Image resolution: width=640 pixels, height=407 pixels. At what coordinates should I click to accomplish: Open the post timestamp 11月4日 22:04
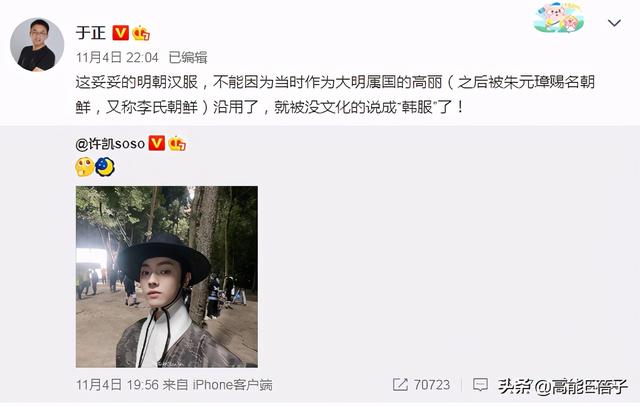117,58
